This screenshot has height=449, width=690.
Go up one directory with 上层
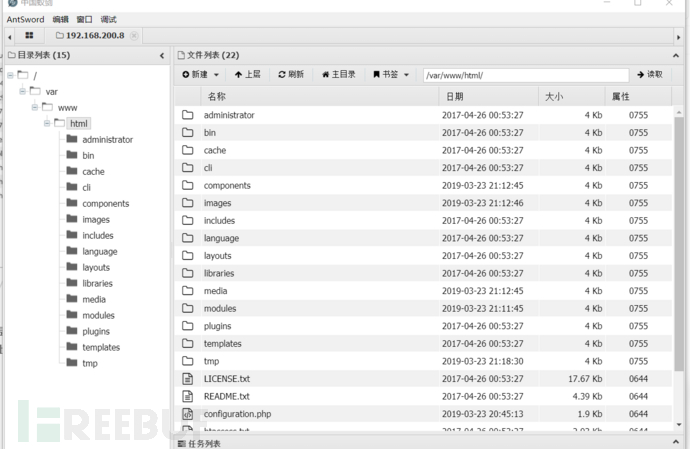coord(247,74)
